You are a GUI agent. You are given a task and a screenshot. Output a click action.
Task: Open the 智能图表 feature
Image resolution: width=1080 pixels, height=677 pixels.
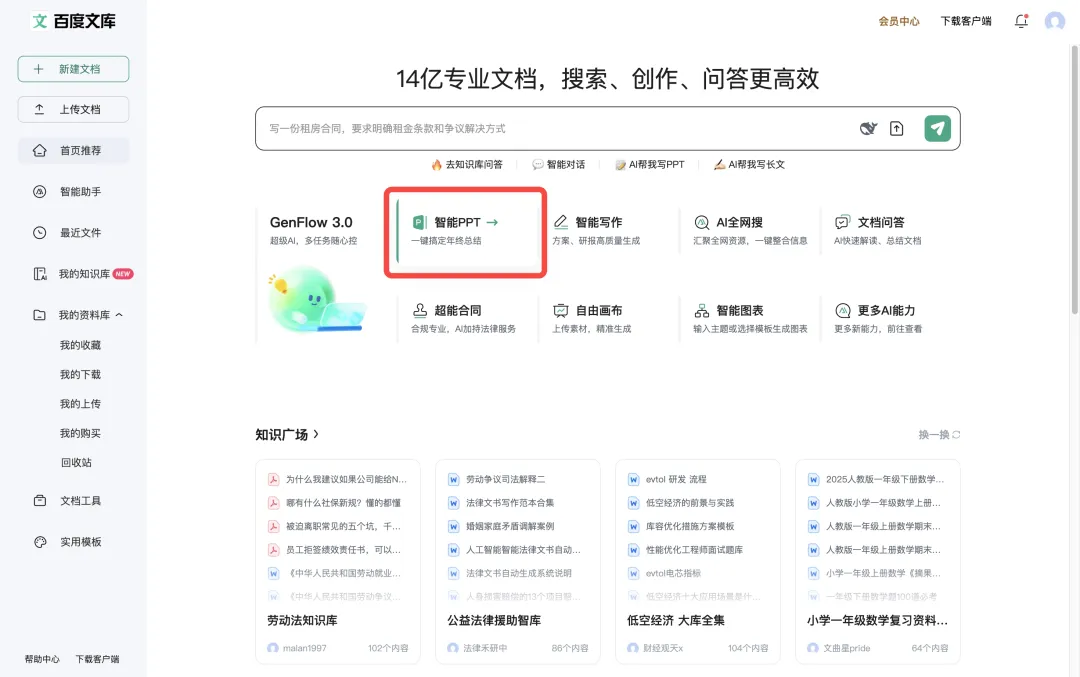750,319
